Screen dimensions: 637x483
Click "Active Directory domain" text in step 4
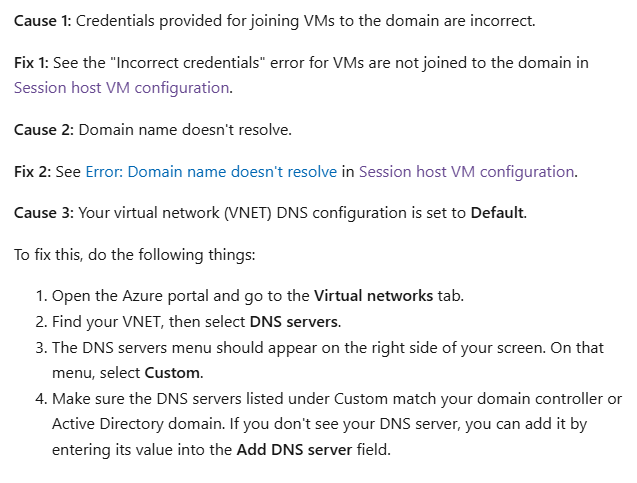(137, 424)
